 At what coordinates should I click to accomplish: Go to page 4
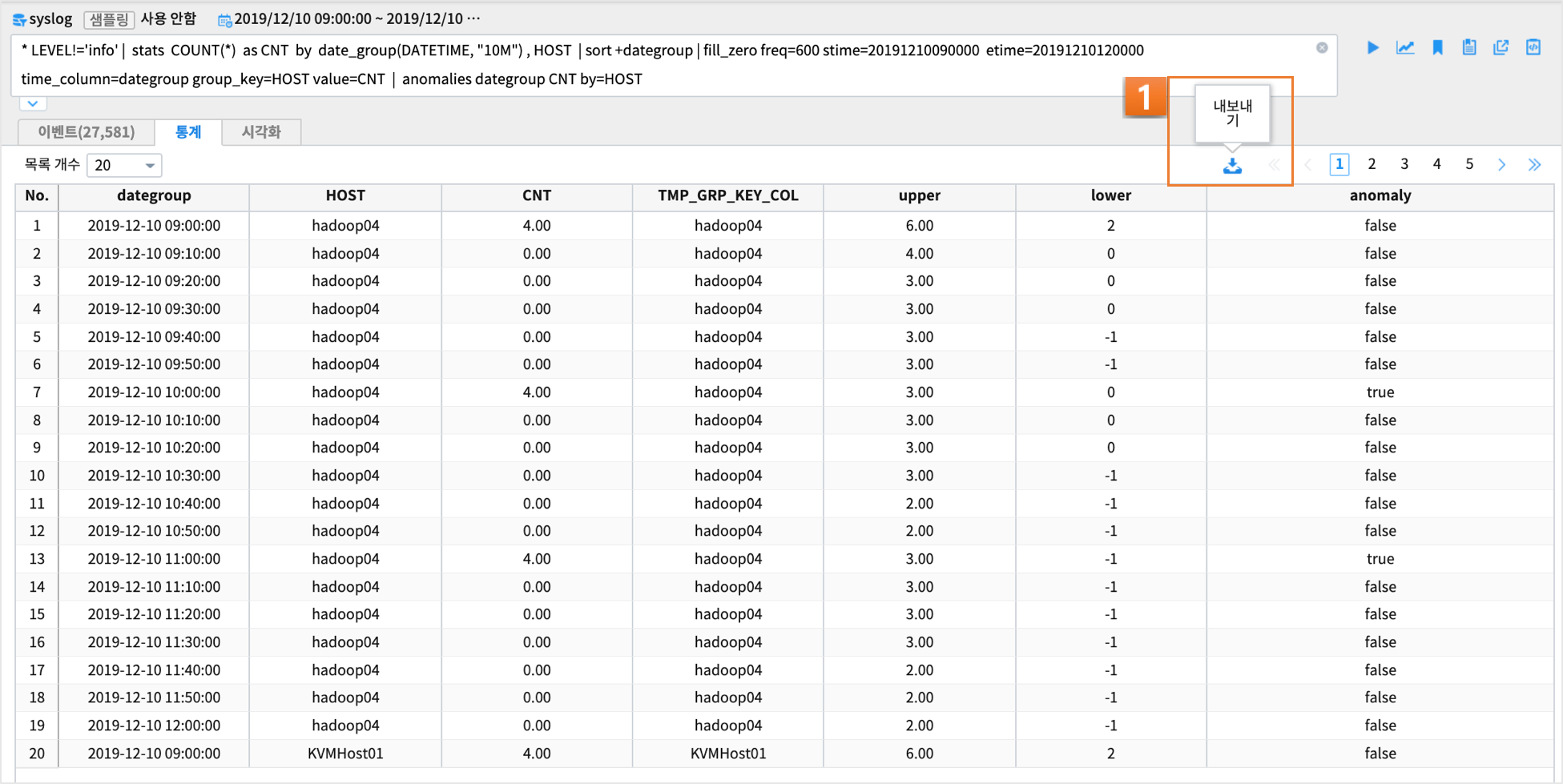(x=1436, y=164)
